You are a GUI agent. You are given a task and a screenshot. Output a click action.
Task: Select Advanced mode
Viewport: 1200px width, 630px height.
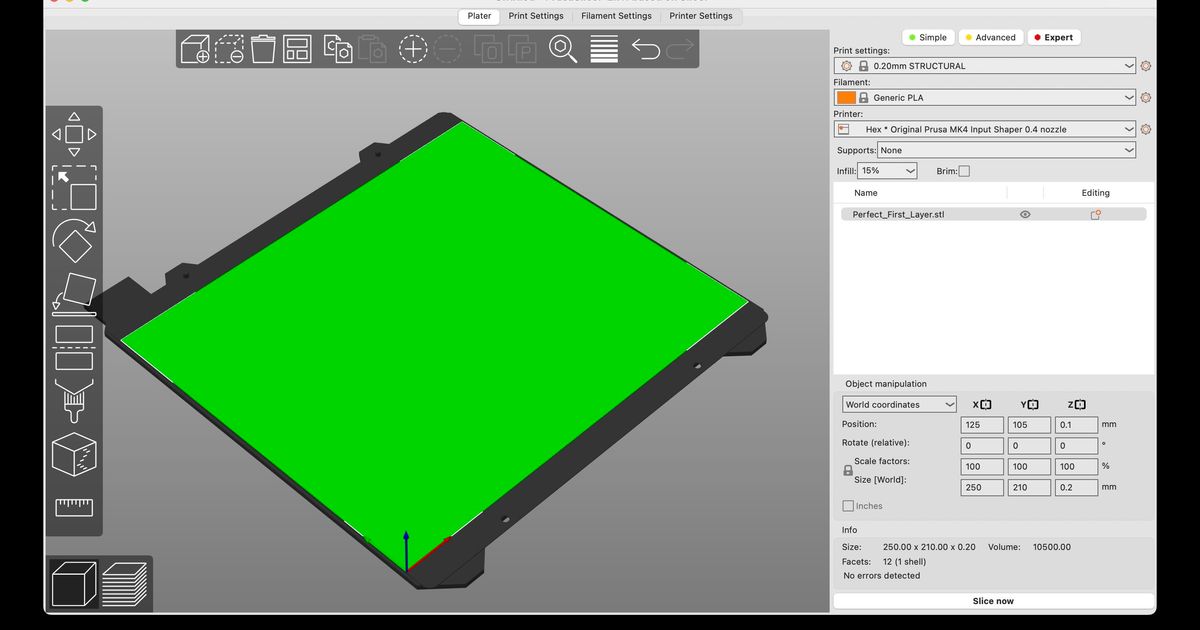(989, 37)
